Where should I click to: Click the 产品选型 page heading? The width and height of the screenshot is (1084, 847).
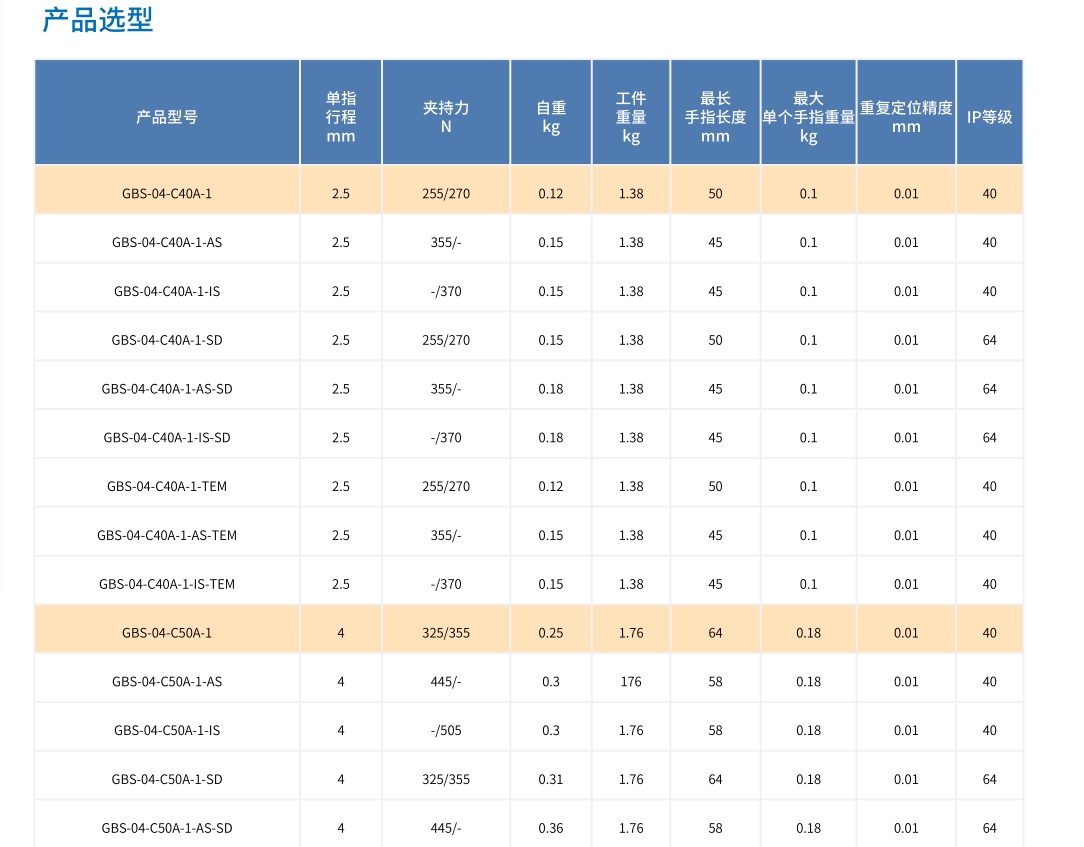tap(98, 20)
